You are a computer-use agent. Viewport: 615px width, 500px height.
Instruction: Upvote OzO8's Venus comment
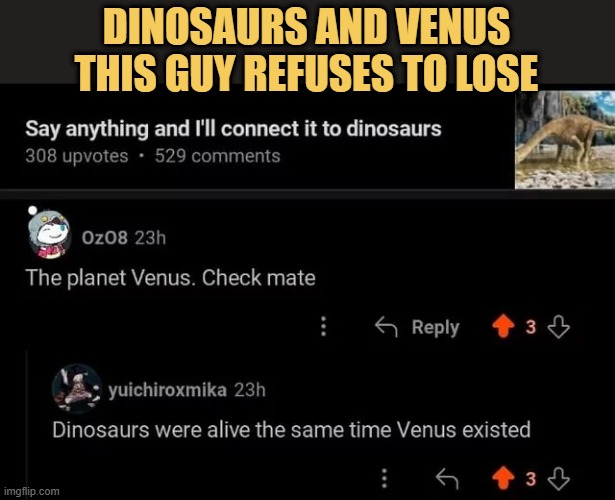pos(503,327)
